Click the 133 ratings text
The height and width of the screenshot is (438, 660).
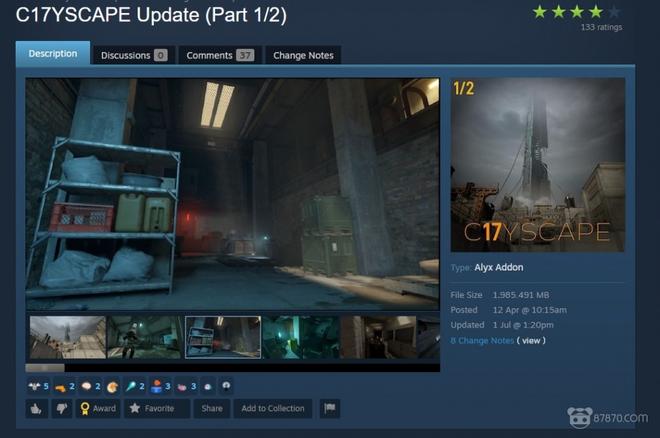click(601, 27)
